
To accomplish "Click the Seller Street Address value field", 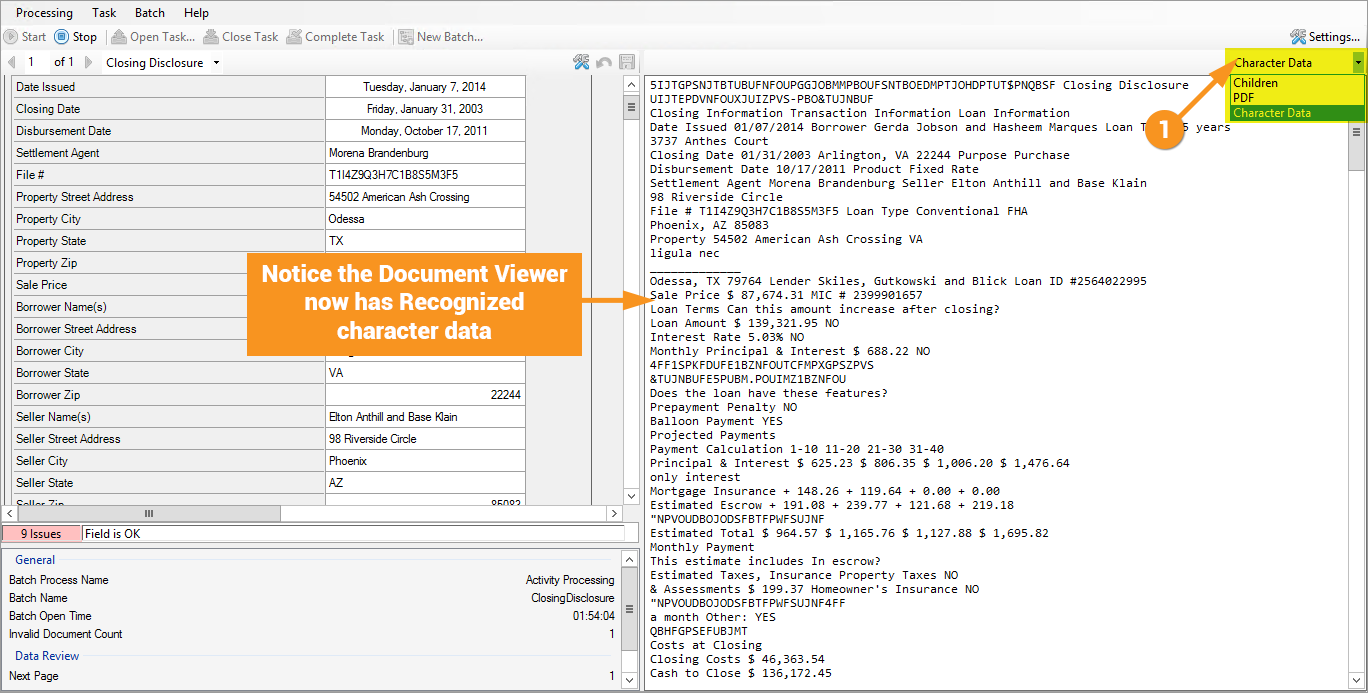I will coord(425,439).
